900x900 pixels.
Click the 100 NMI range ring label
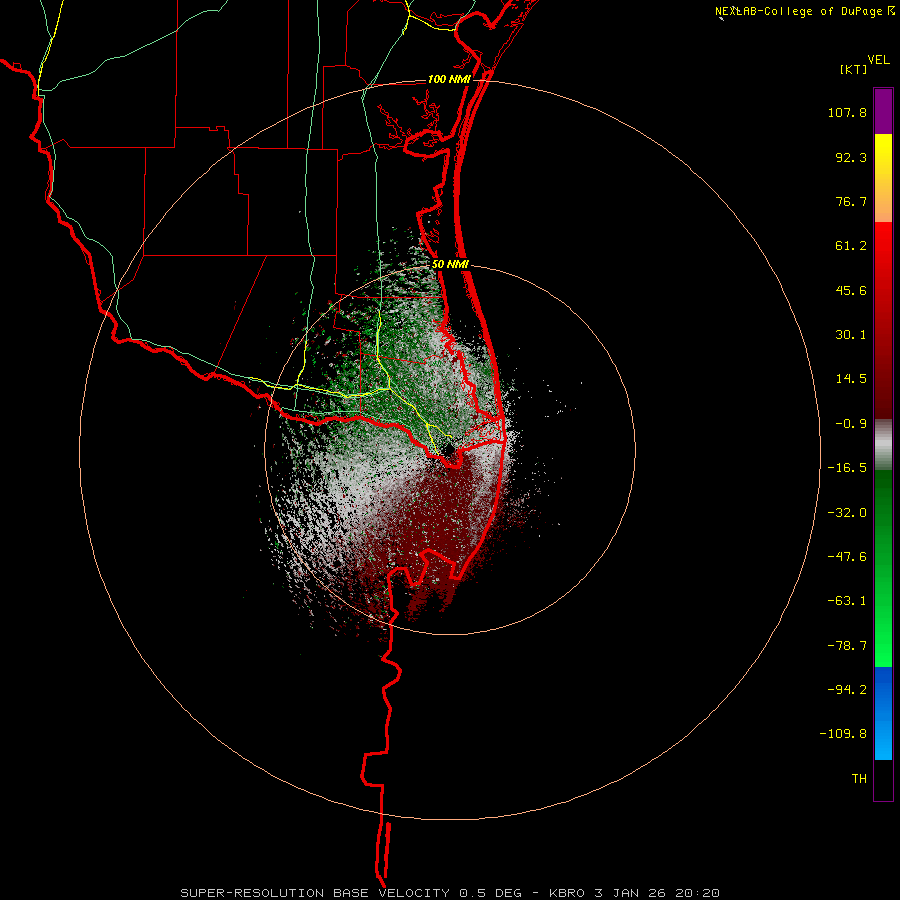[x=449, y=79]
